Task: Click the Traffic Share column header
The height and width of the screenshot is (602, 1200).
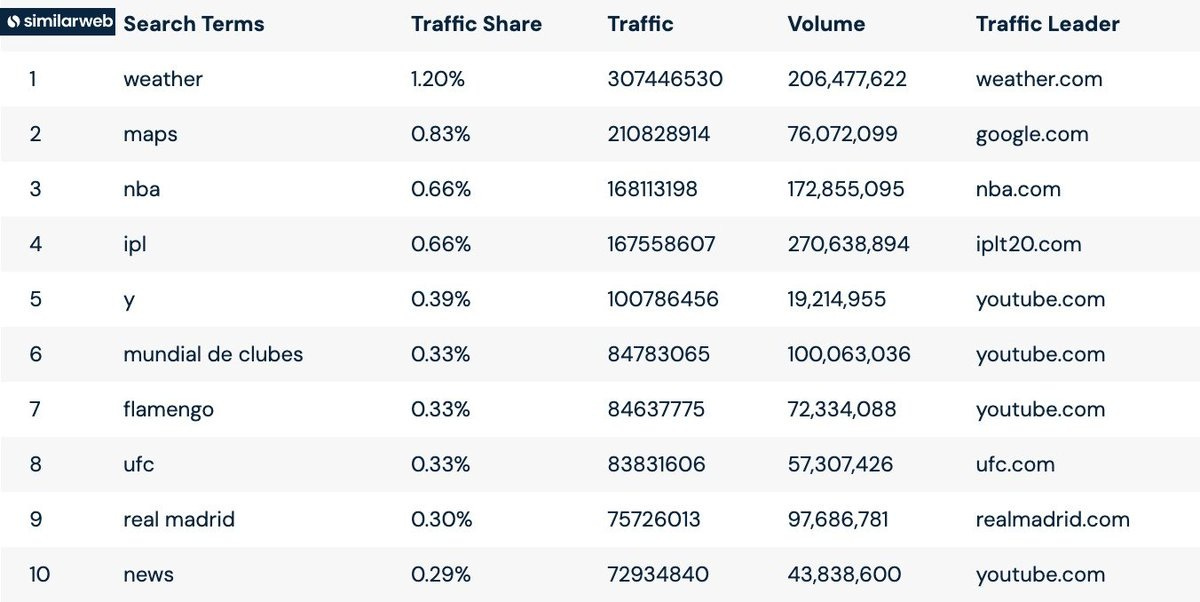Action: pyautogui.click(x=476, y=24)
